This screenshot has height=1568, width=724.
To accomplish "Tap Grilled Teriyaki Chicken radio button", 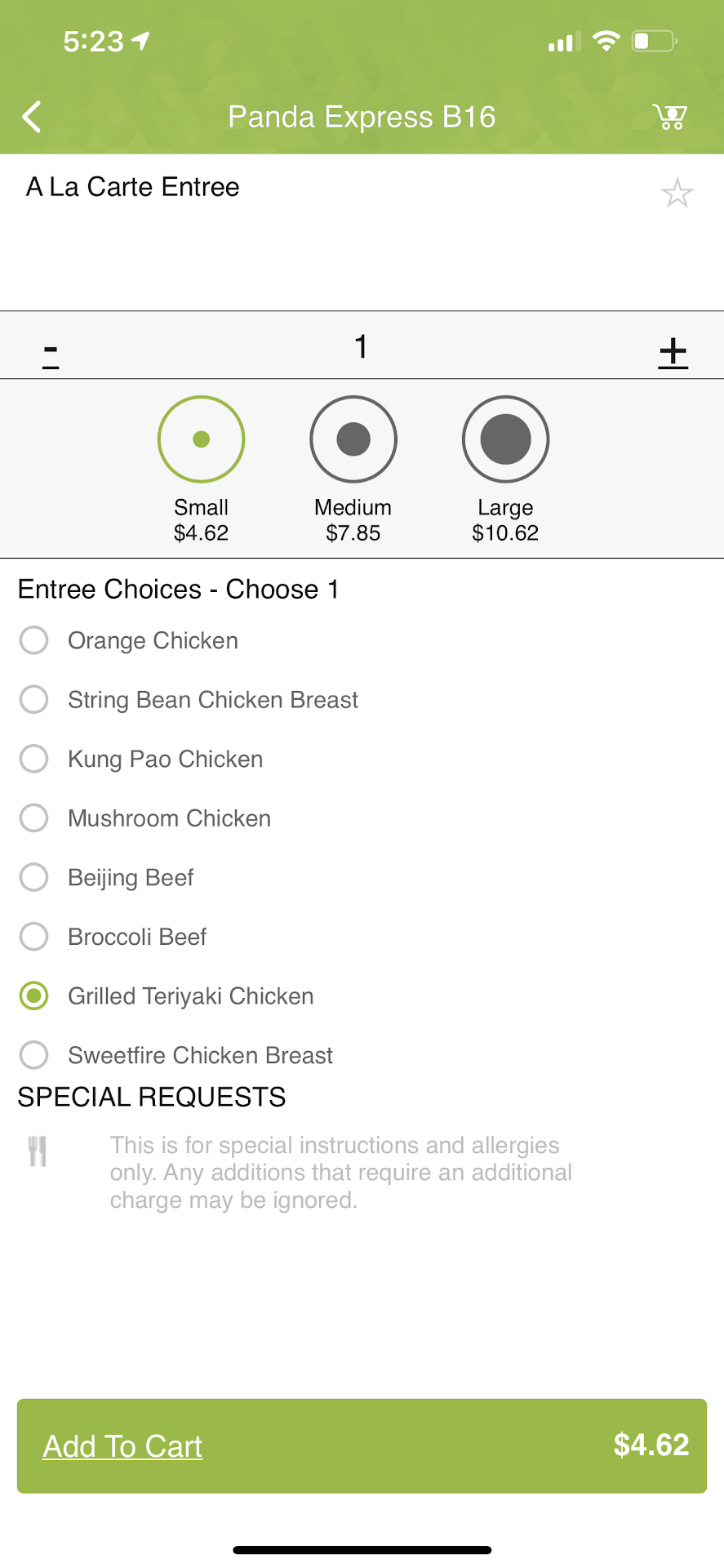I will 34,996.
